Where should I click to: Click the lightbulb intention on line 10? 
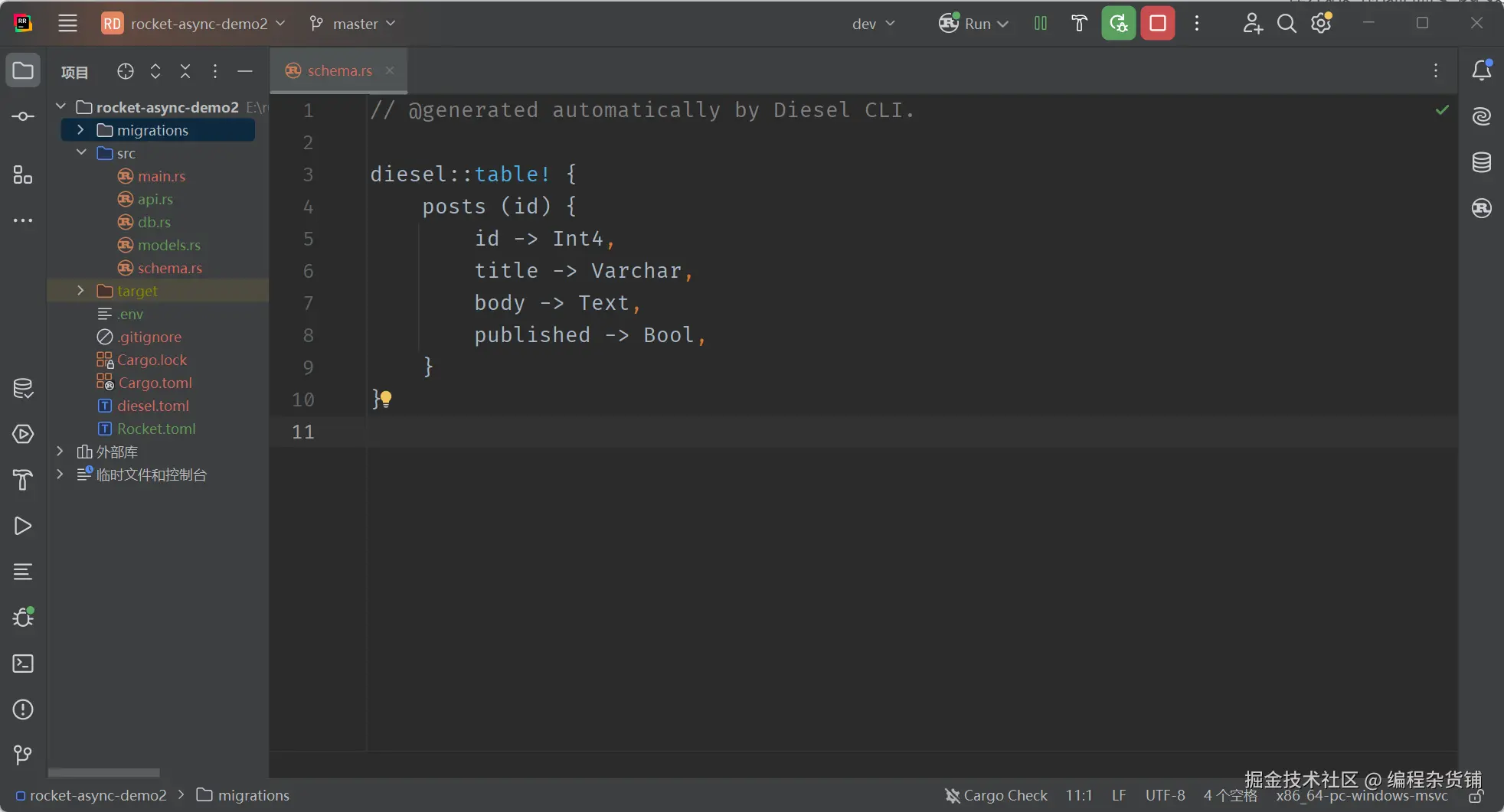point(386,398)
